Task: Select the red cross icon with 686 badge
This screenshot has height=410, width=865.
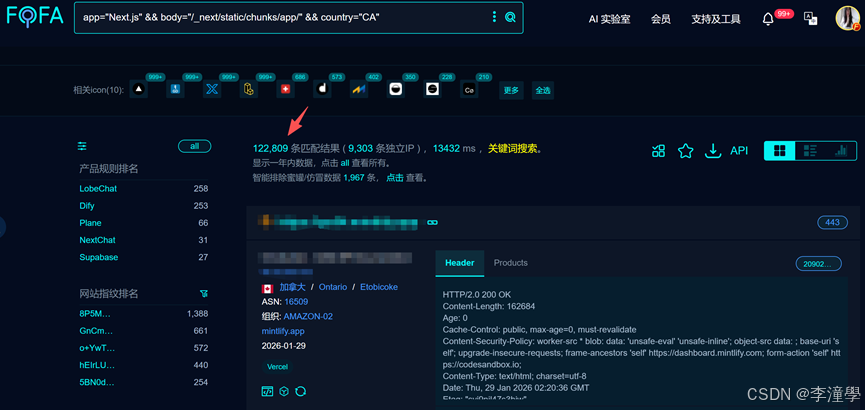Action: 285,89
